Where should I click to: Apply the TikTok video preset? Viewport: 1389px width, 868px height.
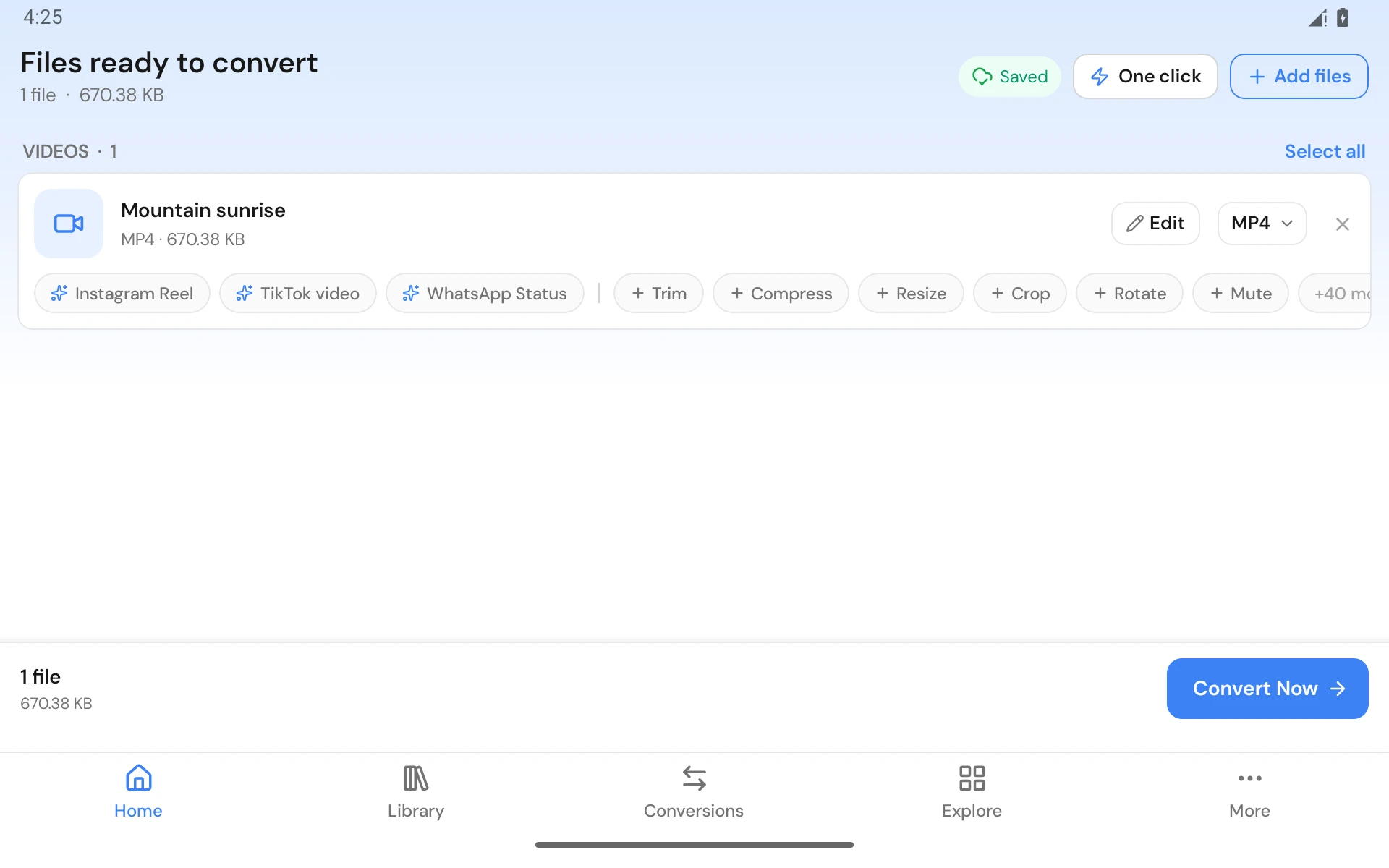click(x=298, y=293)
